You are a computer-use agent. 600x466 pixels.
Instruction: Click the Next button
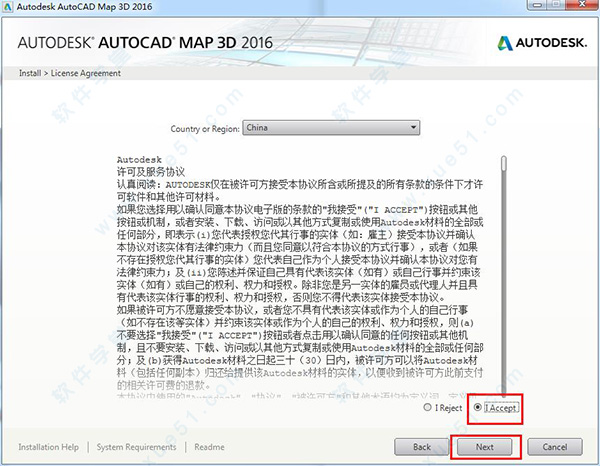[484, 447]
